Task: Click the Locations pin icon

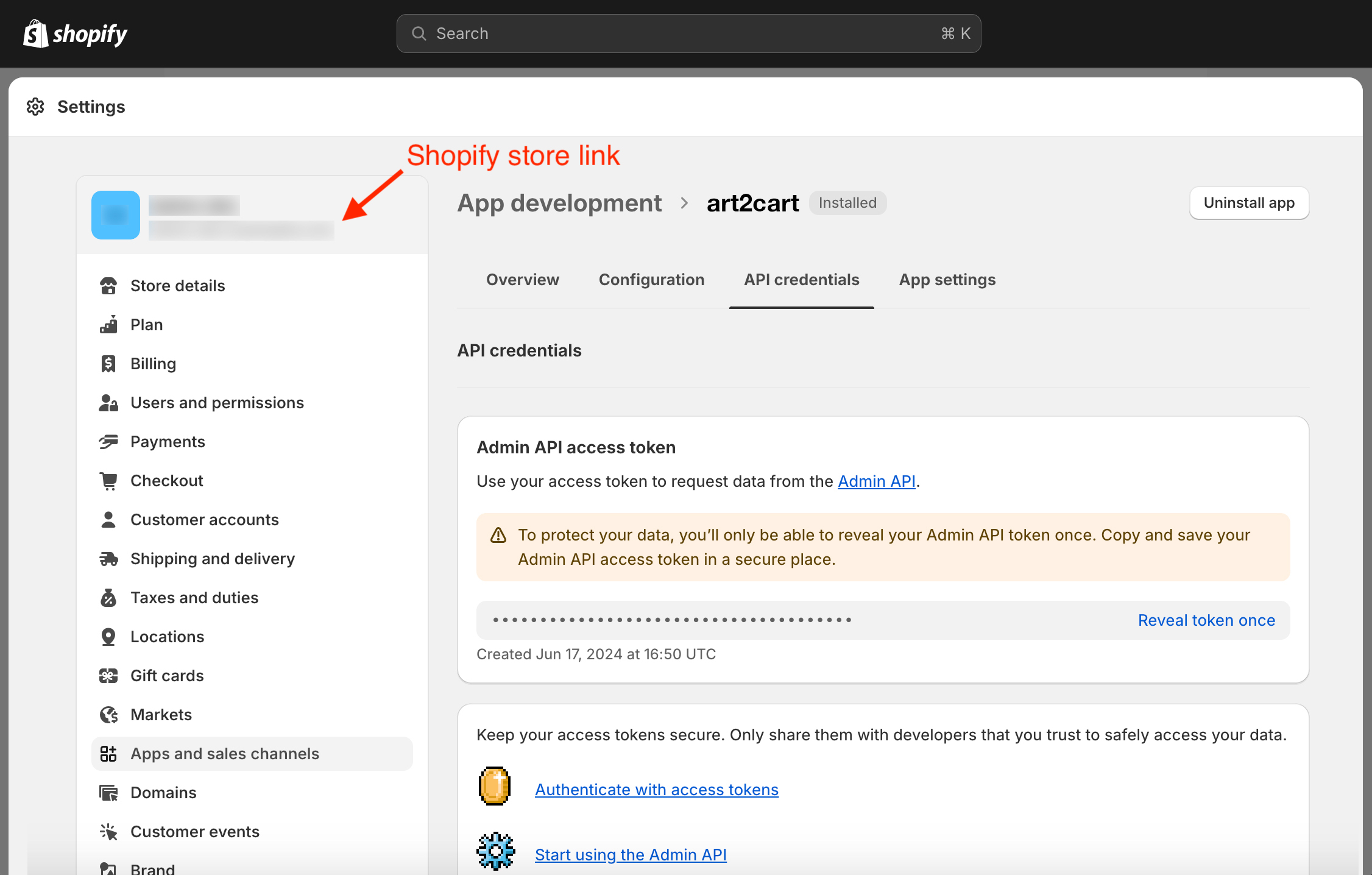Action: pos(108,637)
